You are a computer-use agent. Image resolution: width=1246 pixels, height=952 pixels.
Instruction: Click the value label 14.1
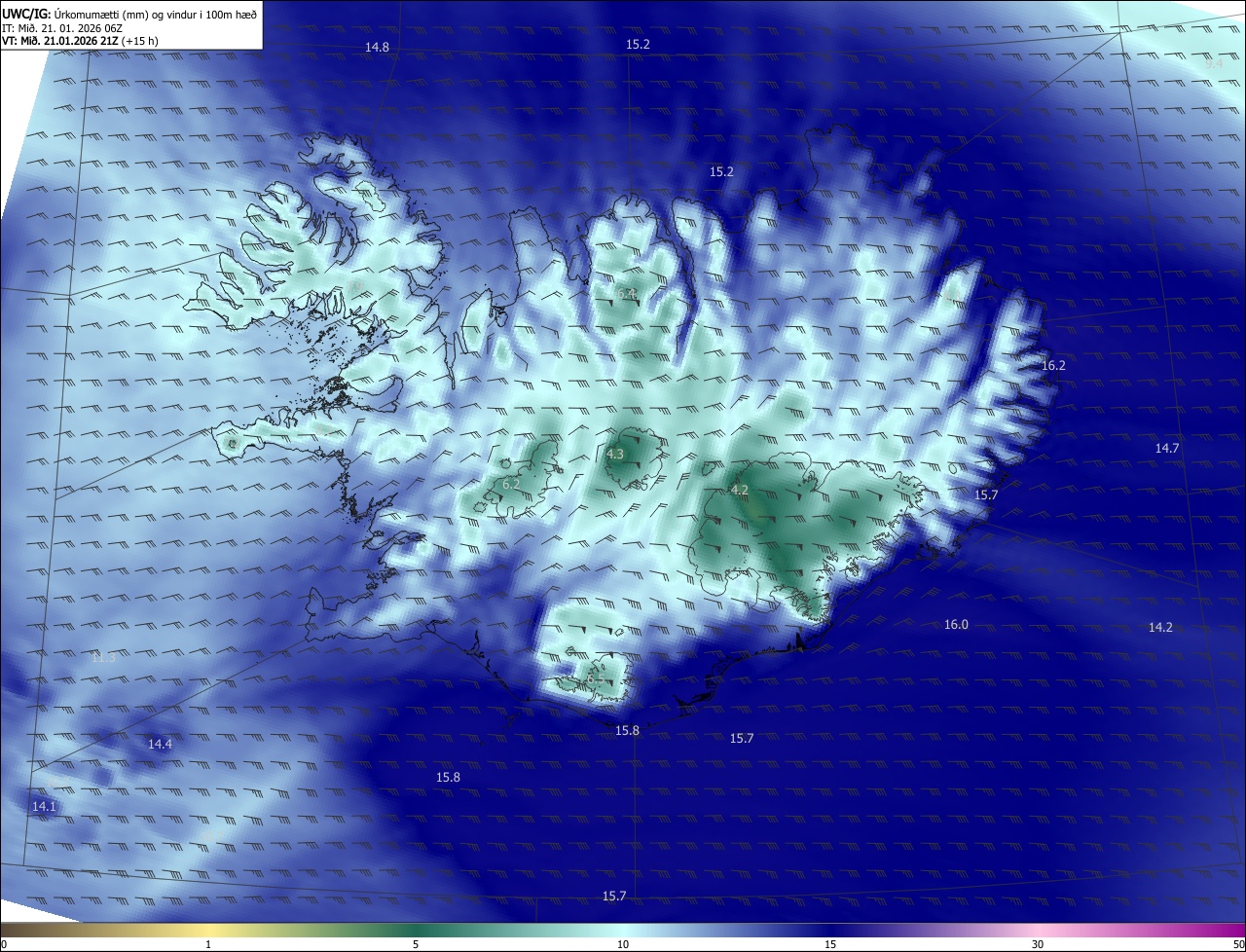[x=44, y=807]
